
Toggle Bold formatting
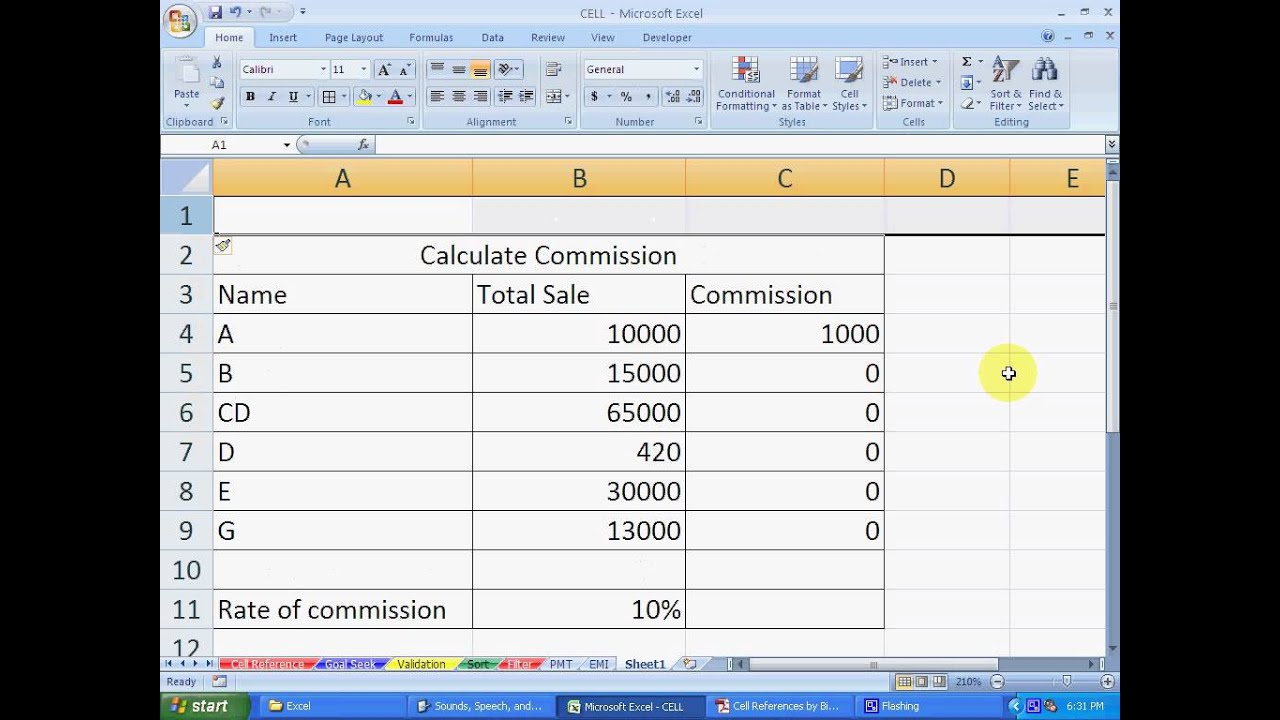click(x=250, y=97)
